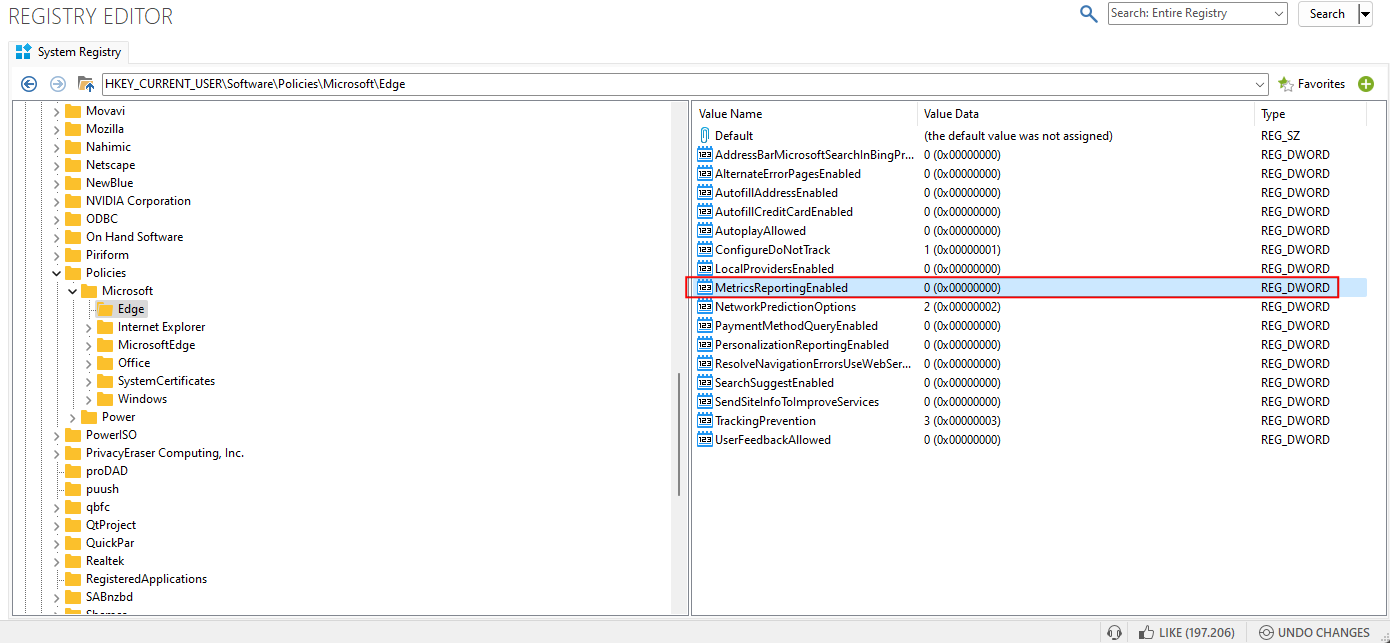Open the registry path address dropdown

(1260, 84)
